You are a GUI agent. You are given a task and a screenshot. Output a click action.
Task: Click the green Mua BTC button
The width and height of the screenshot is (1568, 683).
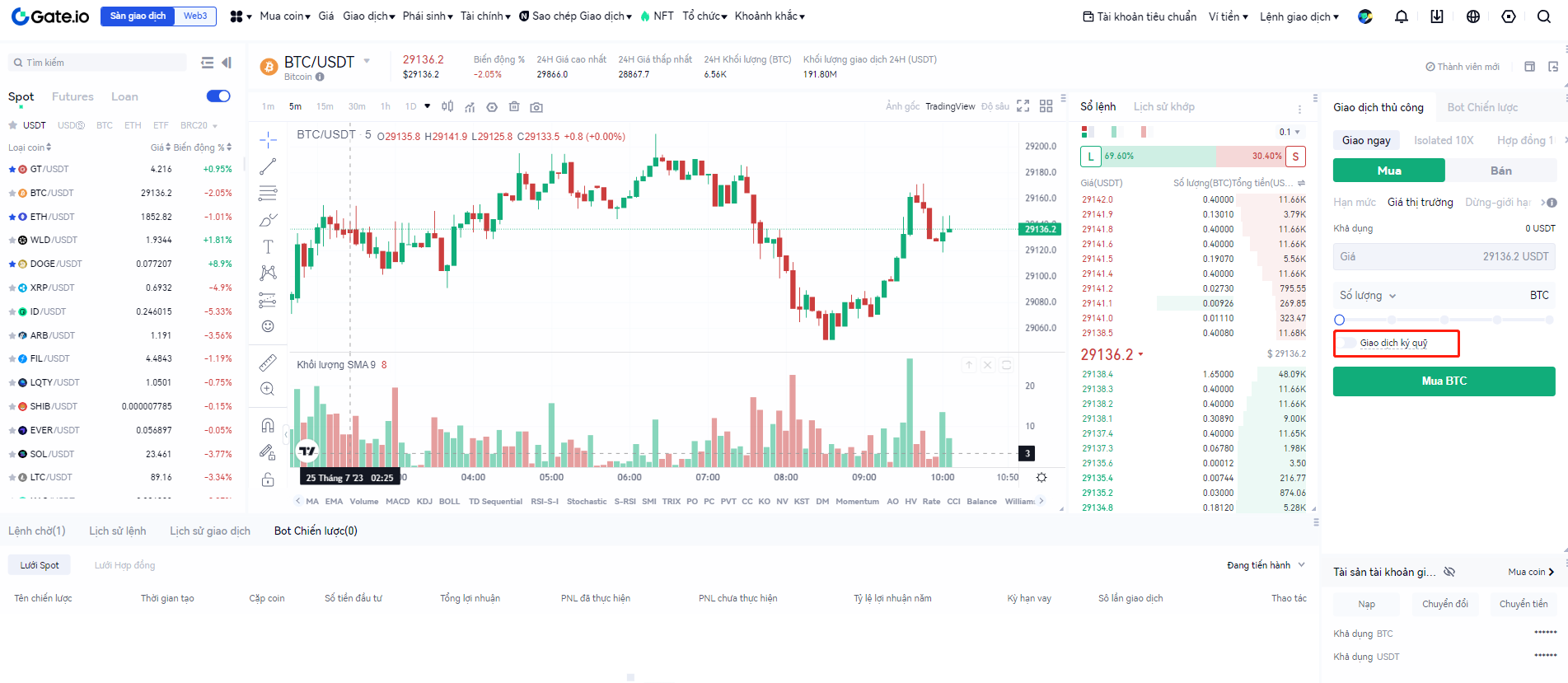[1444, 381]
